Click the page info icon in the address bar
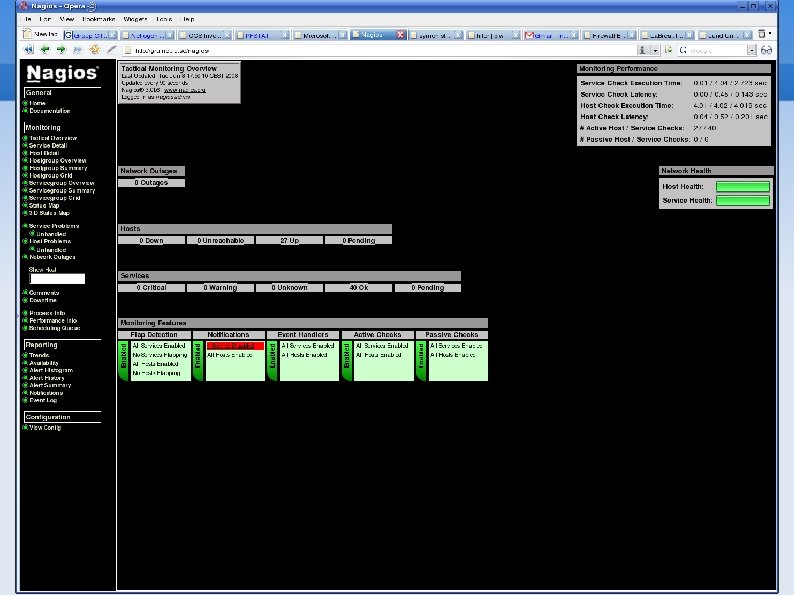Viewport: 794px width, 595px height. coord(642,50)
